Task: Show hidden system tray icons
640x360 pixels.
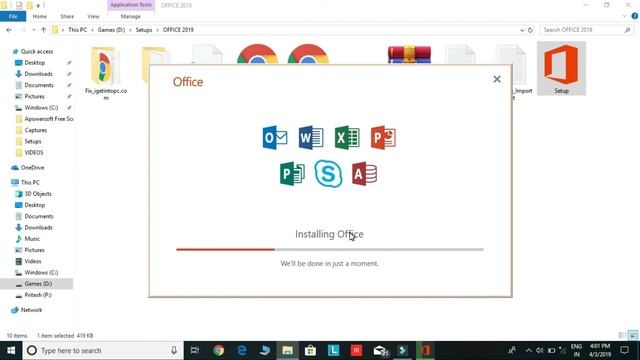Action: [529, 350]
